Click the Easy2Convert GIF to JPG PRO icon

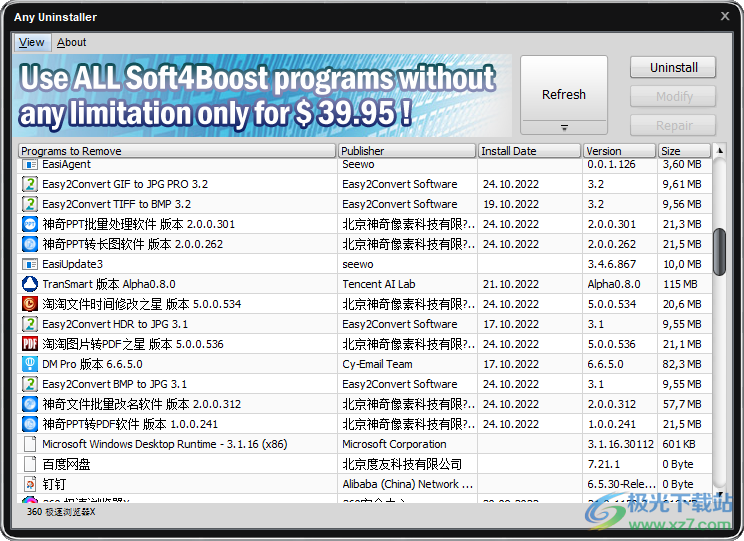point(30,184)
